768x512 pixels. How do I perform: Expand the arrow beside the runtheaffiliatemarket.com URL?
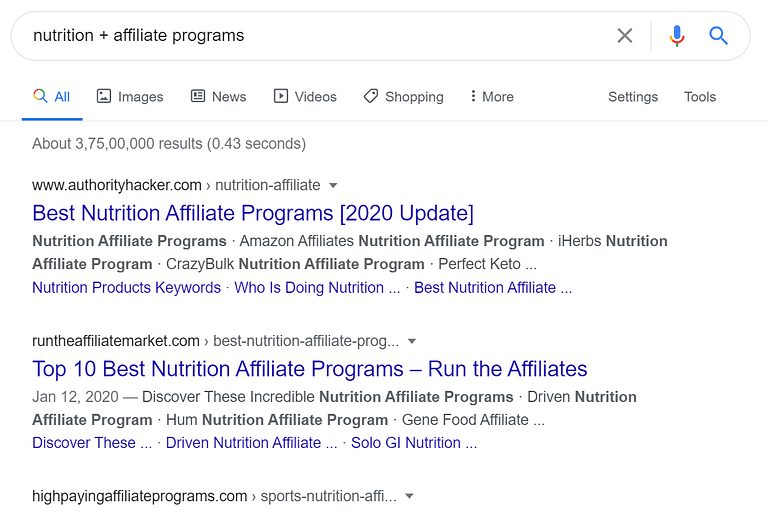(412, 341)
